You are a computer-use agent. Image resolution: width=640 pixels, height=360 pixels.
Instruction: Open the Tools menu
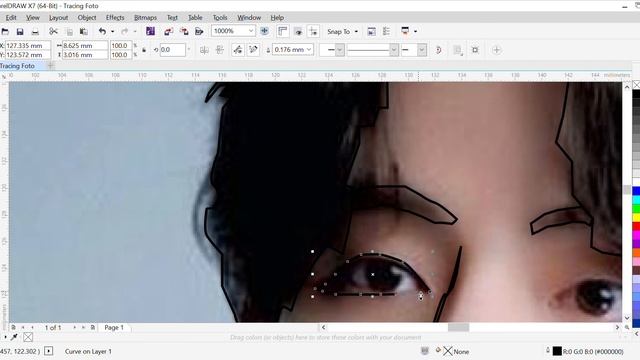click(x=220, y=18)
